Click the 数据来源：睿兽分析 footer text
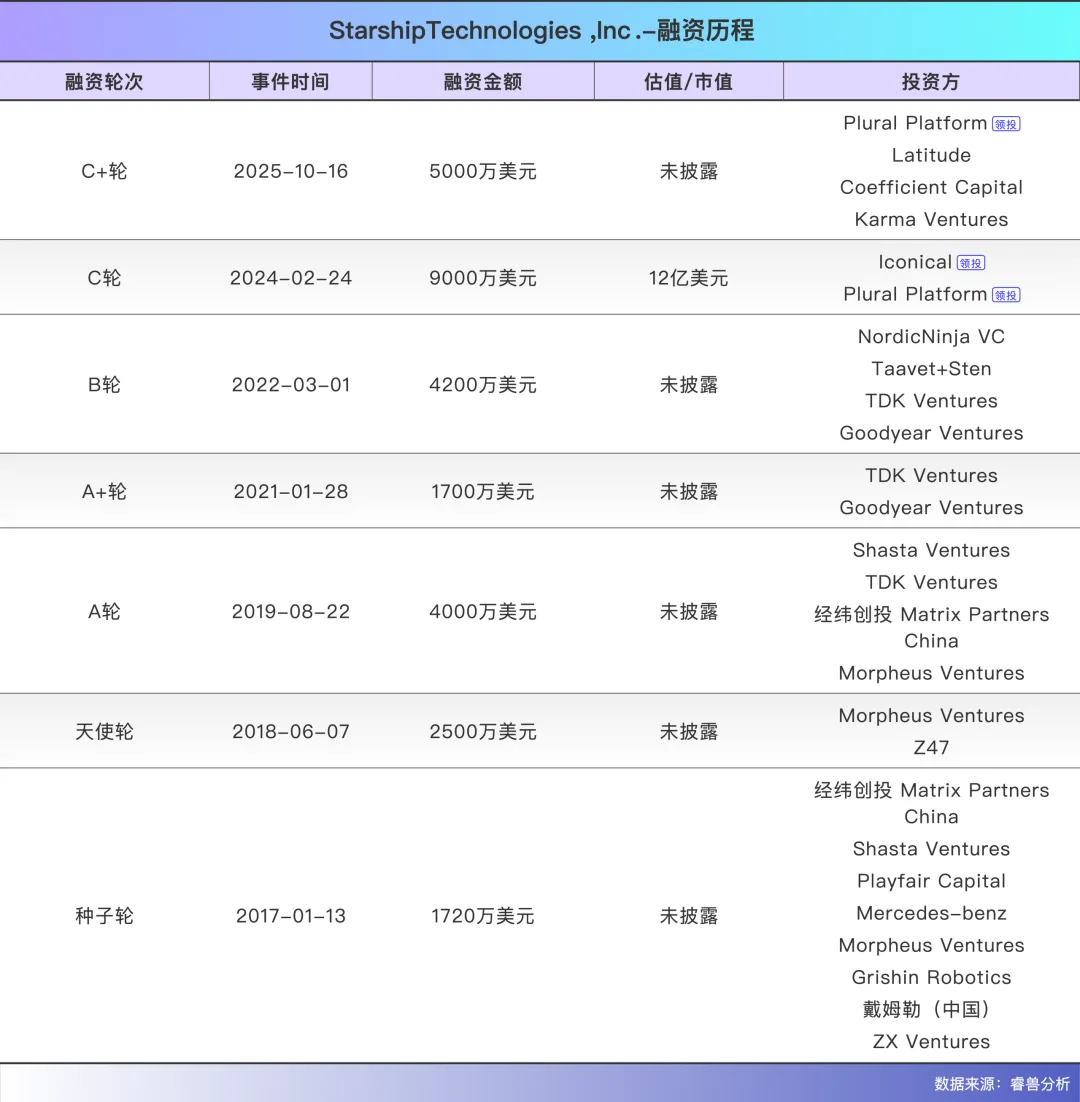Screen dimensions: 1080x1102 pos(1002,1084)
